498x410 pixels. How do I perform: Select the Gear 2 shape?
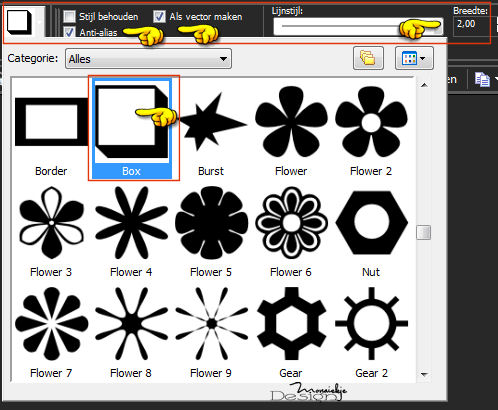point(371,332)
